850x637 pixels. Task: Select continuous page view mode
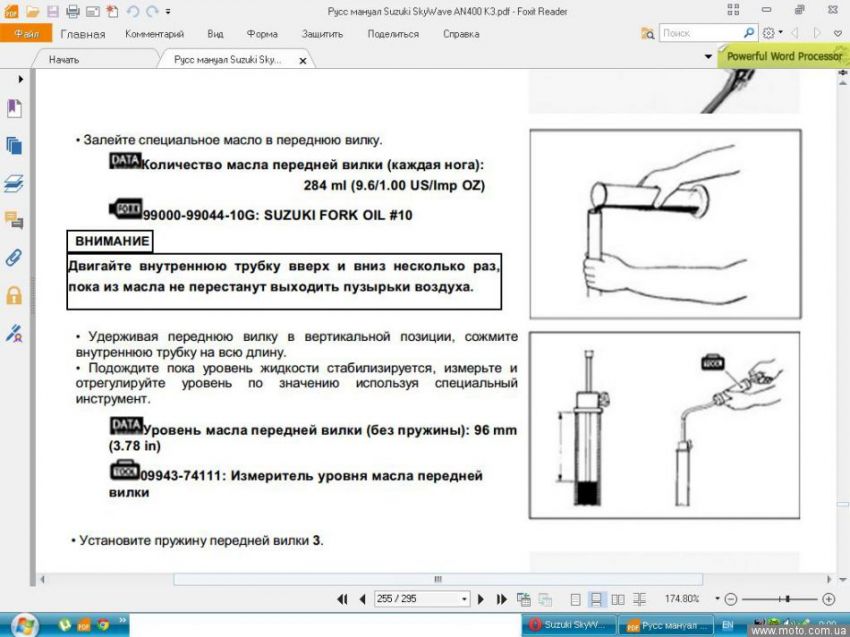click(596, 599)
